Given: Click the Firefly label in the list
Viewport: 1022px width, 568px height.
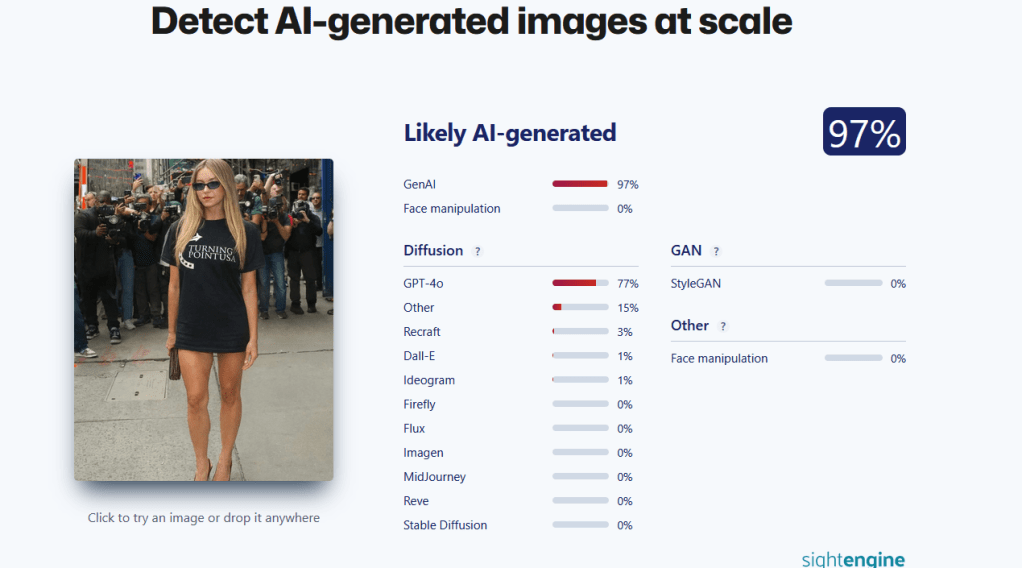Looking at the screenshot, I should (420, 404).
